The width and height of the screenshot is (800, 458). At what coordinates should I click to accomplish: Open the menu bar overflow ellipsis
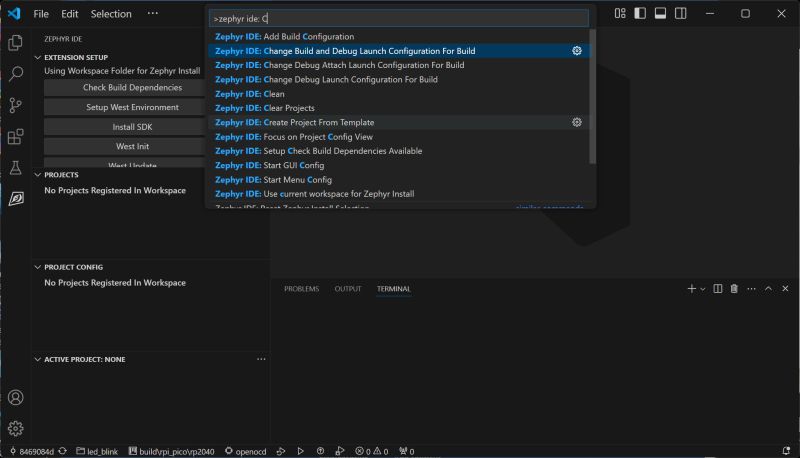click(153, 14)
